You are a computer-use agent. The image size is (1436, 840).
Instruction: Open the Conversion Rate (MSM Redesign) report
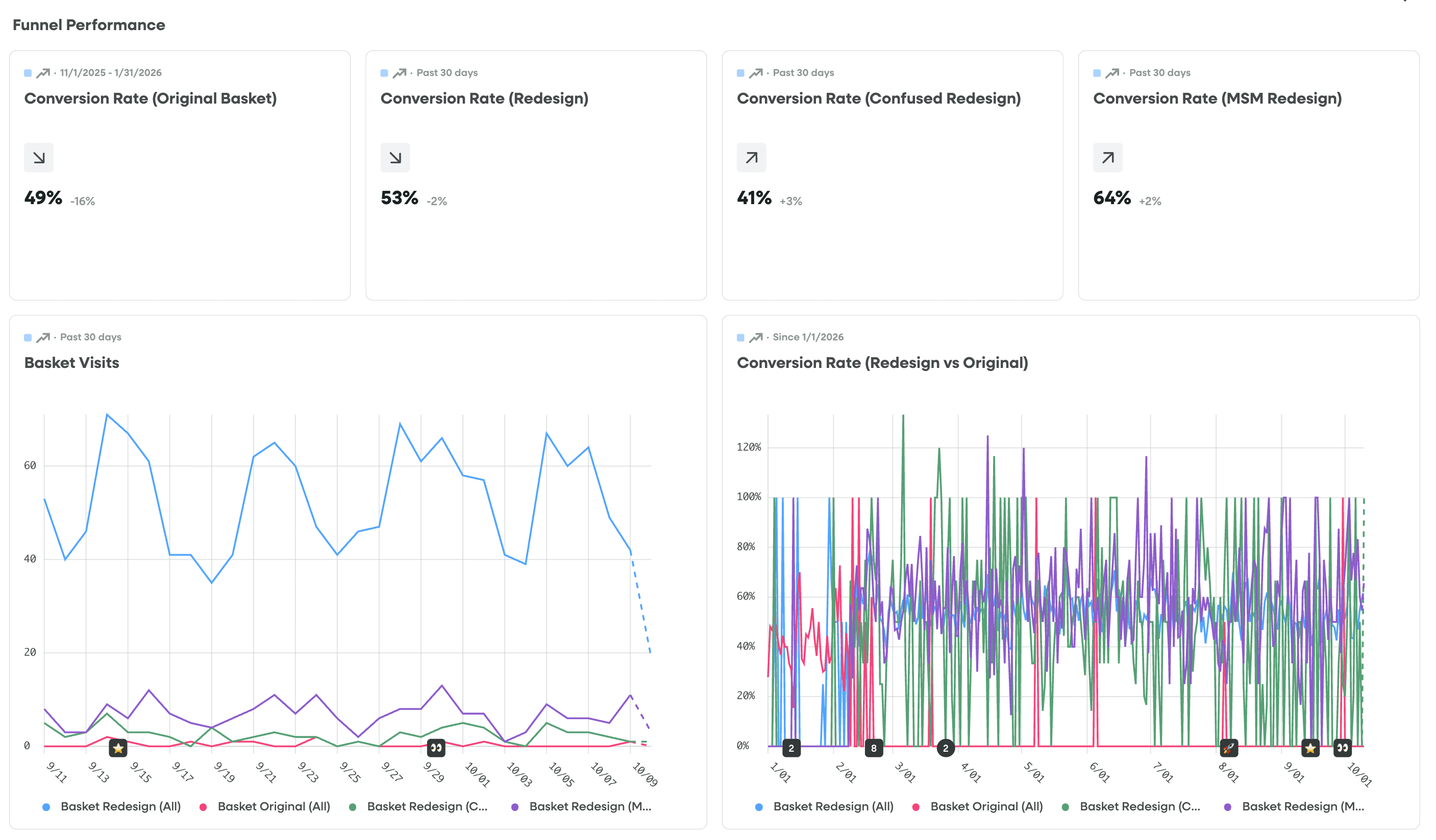coord(1217,98)
